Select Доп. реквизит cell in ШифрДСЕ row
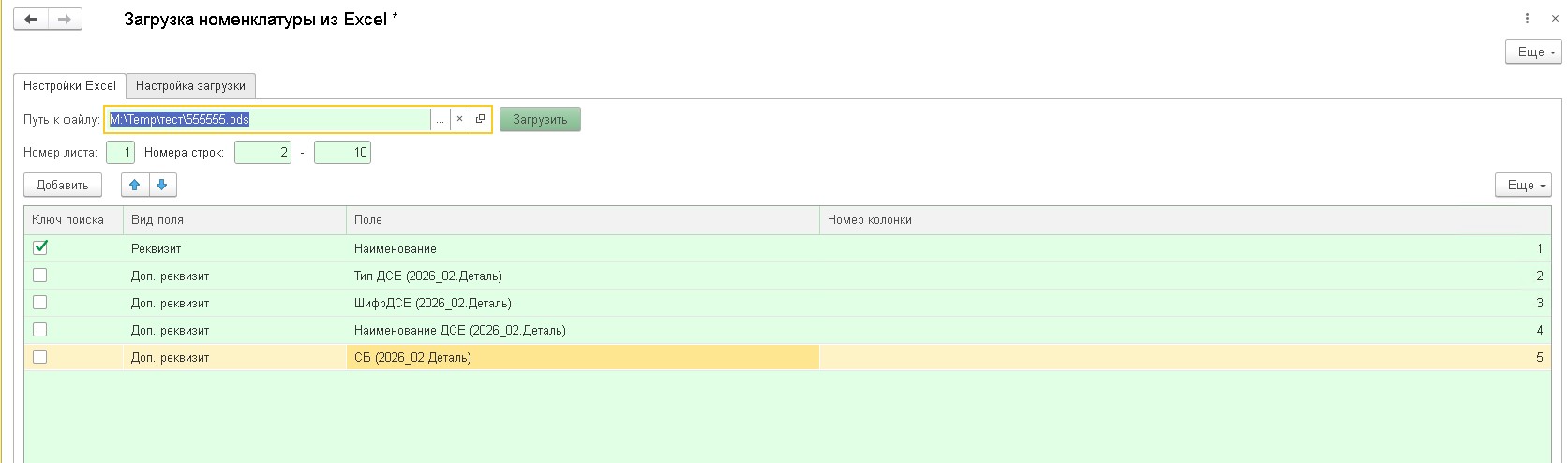1568x463 pixels. (x=234, y=303)
